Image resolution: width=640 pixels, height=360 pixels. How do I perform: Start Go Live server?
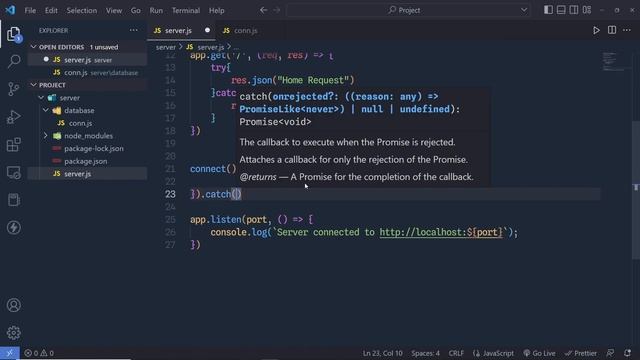pyautogui.click(x=539, y=353)
